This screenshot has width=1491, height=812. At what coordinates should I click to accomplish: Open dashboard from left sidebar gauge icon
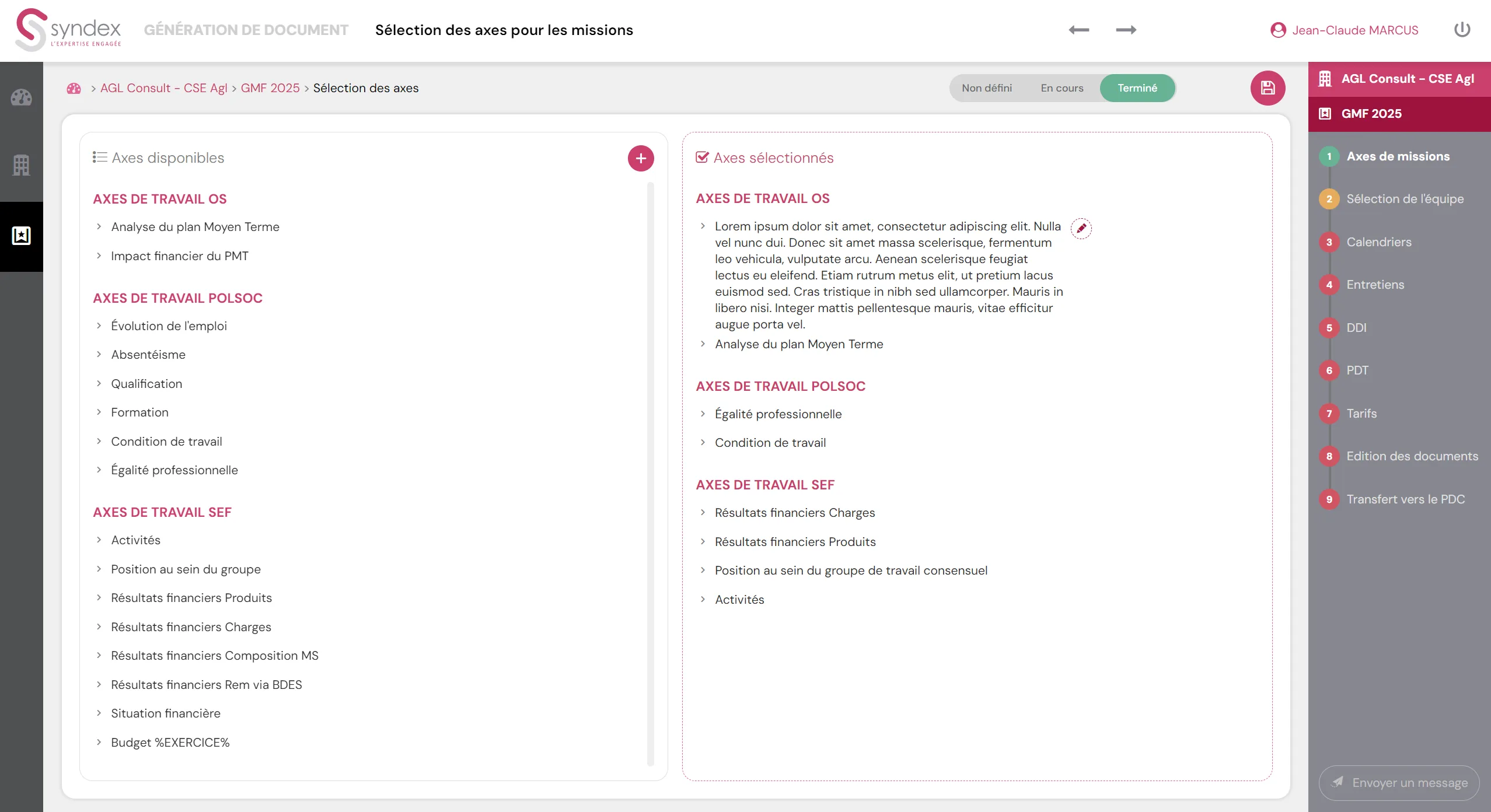(22, 97)
